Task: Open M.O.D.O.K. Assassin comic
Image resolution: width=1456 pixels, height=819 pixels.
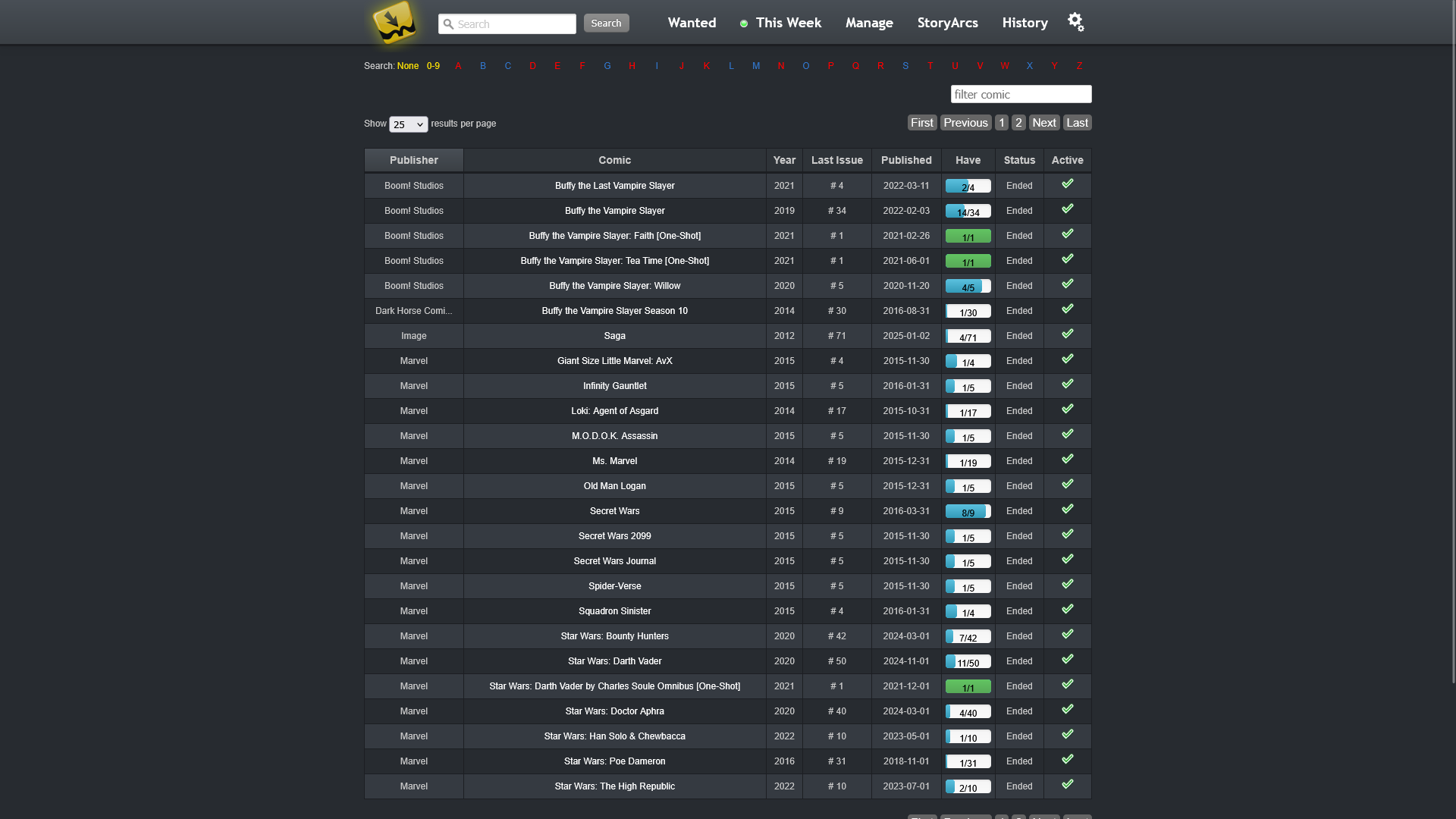Action: click(614, 436)
